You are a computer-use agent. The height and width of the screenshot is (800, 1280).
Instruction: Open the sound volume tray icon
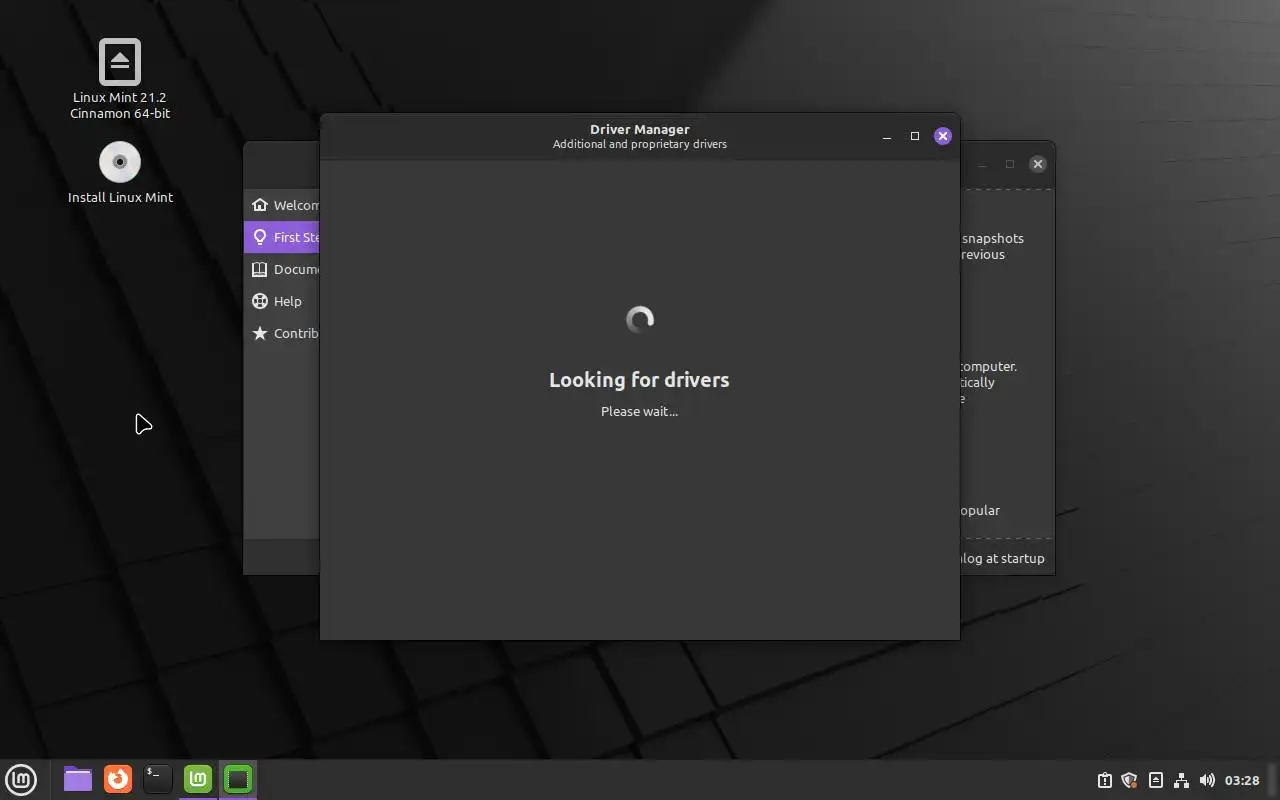[1207, 780]
